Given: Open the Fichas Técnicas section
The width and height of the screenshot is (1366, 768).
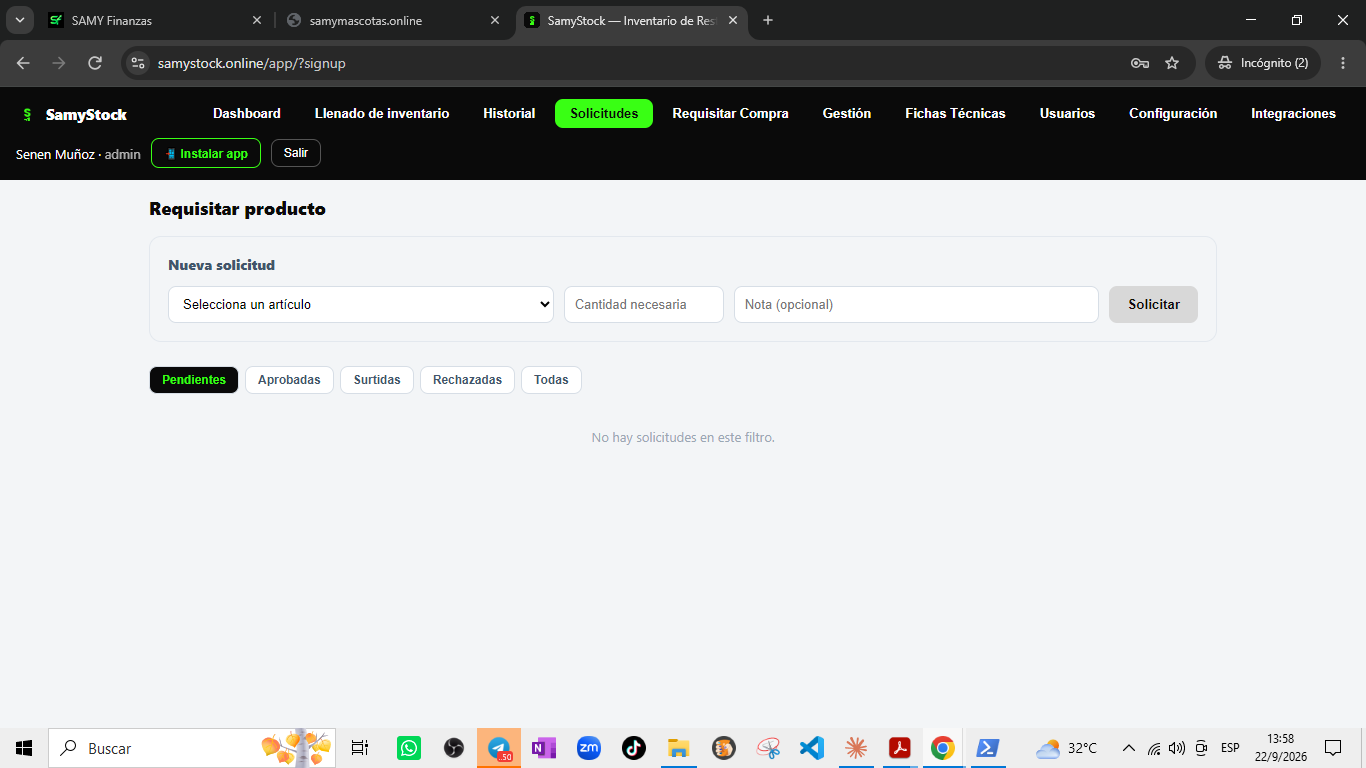Looking at the screenshot, I should [955, 114].
